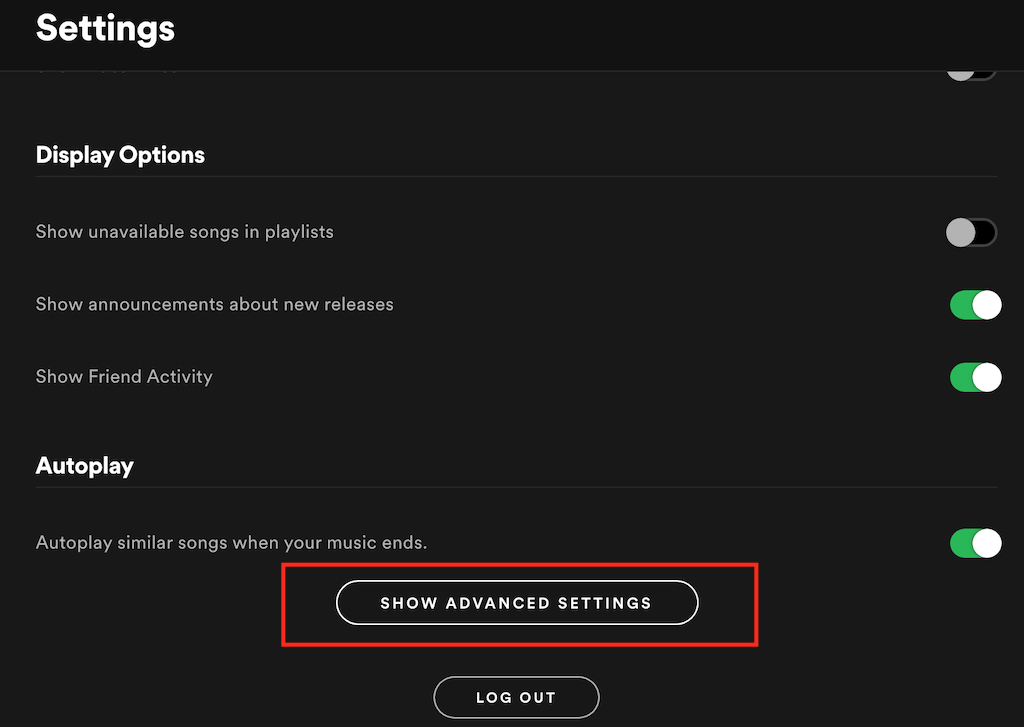This screenshot has height=727, width=1024.
Task: Turn off 'Show Friend Activity'
Action: (x=976, y=377)
